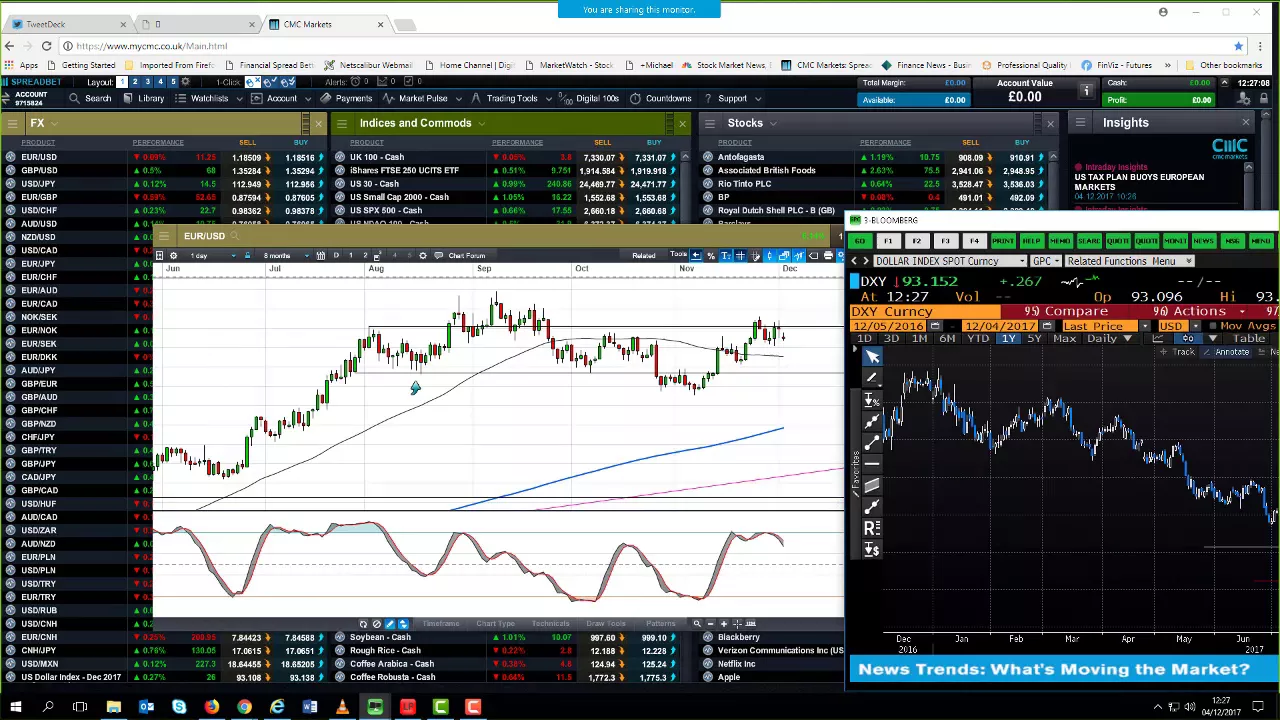Image resolution: width=1280 pixels, height=720 pixels.
Task: Open the Insights panel hamburger menu
Action: coord(1080,123)
